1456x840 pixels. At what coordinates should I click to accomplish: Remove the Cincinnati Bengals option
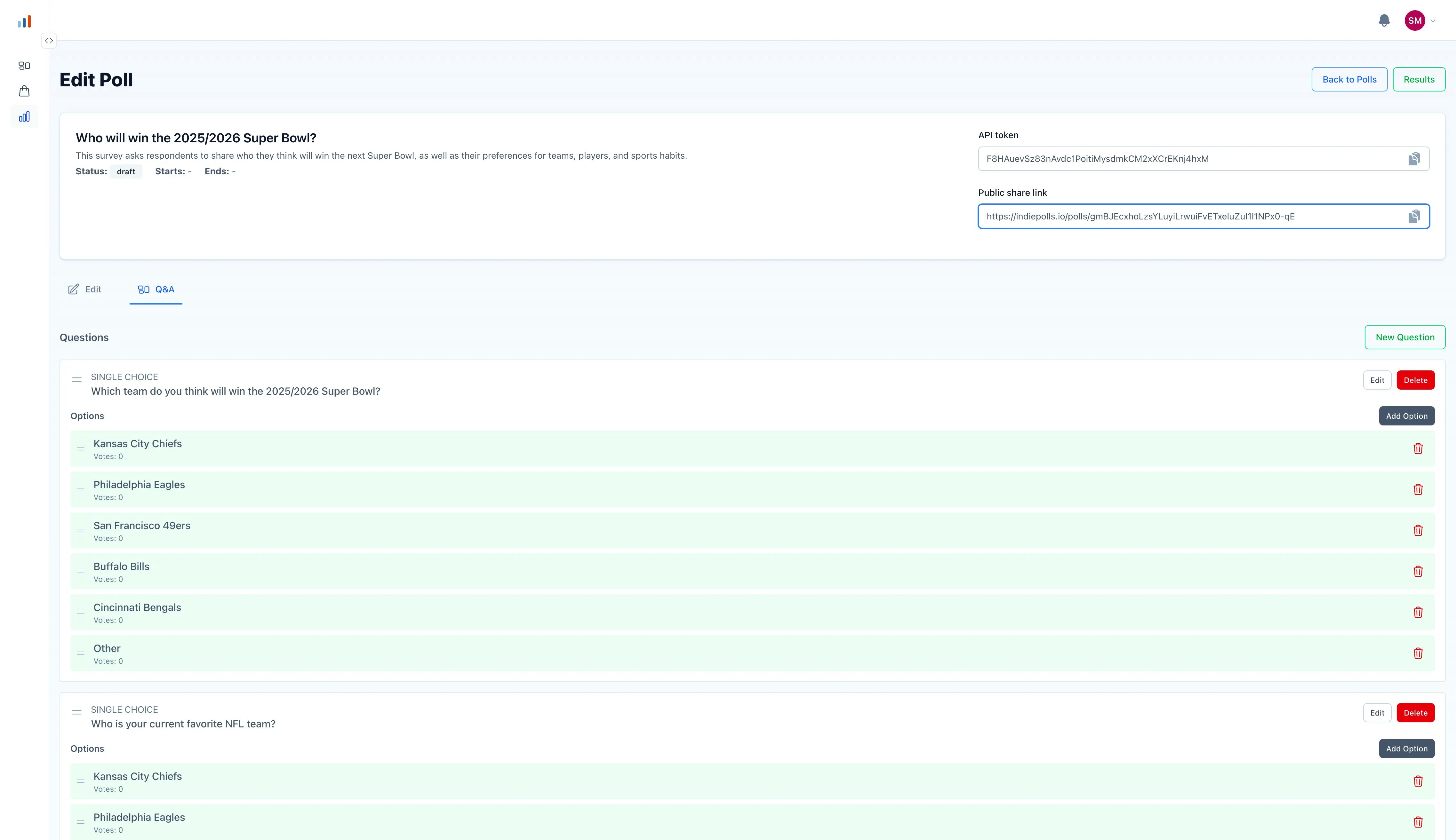(1419, 612)
